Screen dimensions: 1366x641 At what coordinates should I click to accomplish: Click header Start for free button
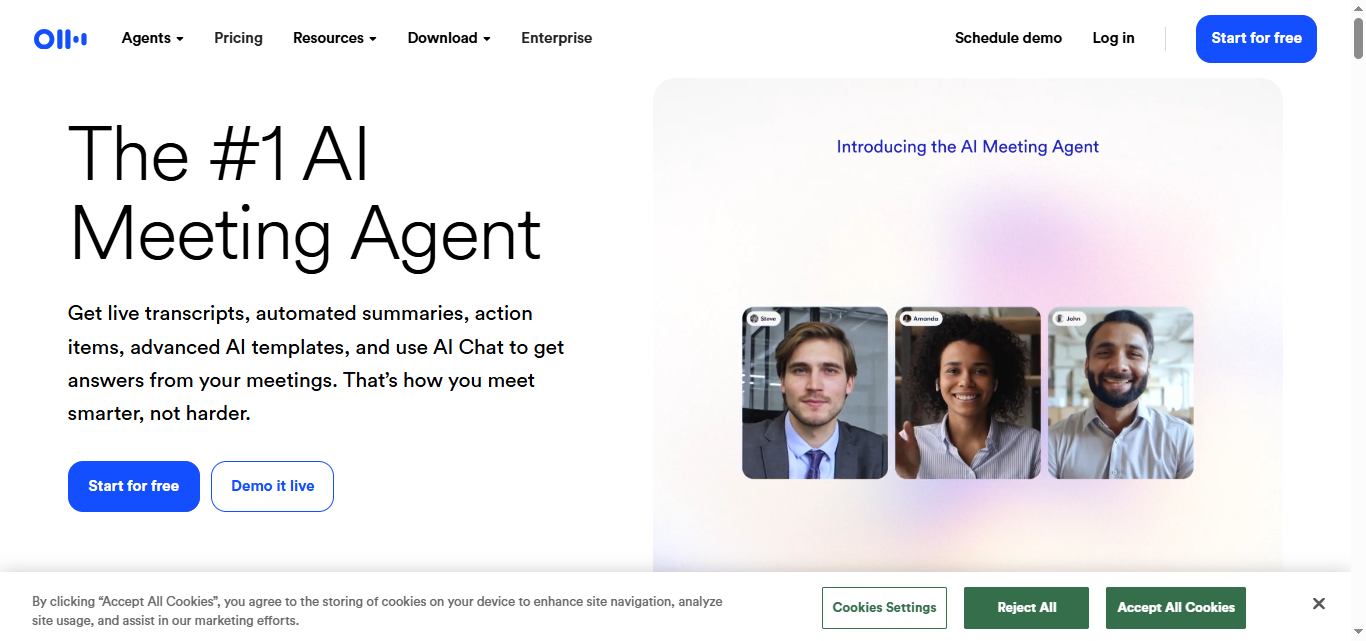click(x=1256, y=39)
